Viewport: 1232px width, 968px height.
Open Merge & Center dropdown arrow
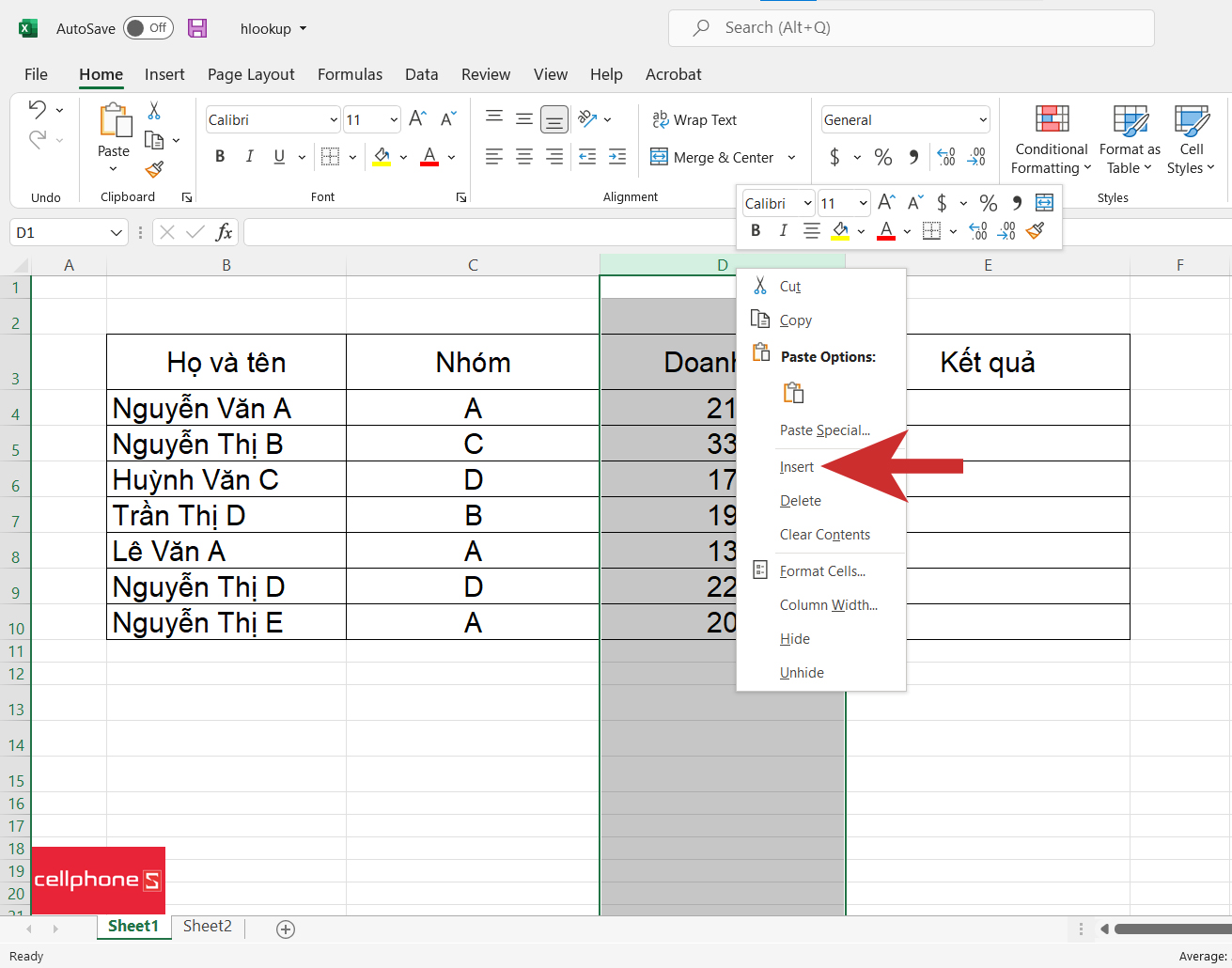(791, 157)
